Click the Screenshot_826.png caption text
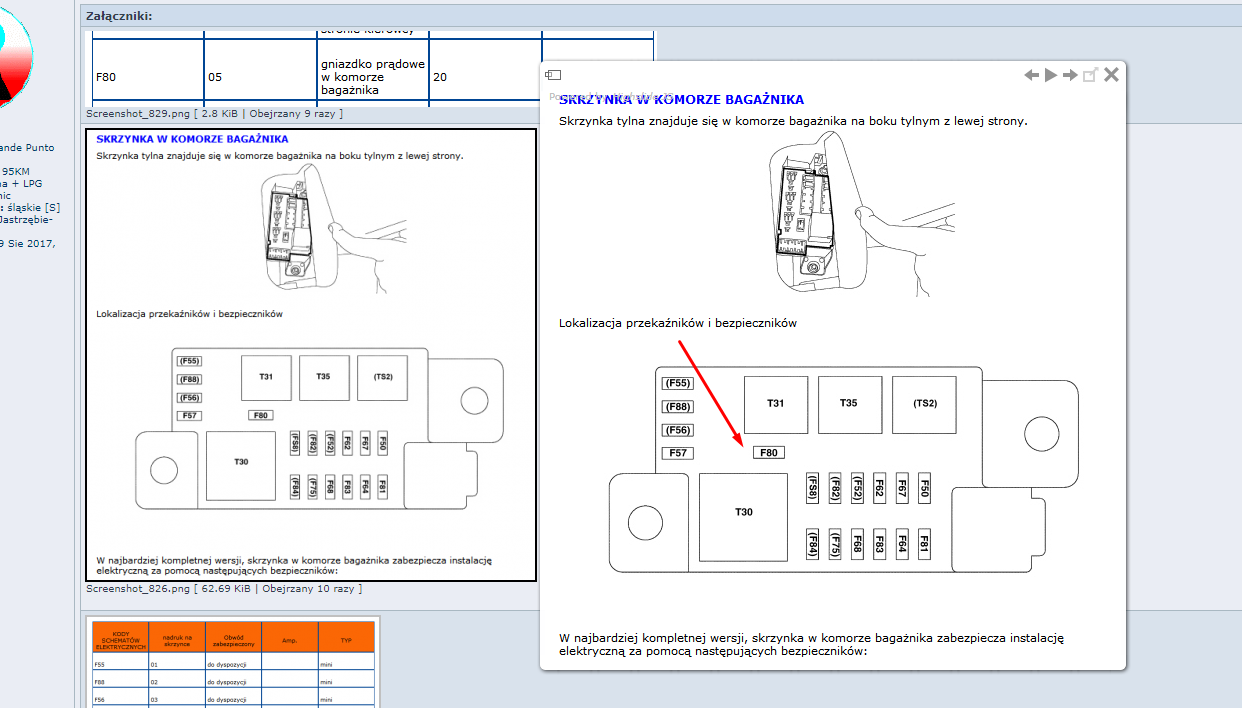Viewport: 1242px width, 708px height. coord(137,589)
